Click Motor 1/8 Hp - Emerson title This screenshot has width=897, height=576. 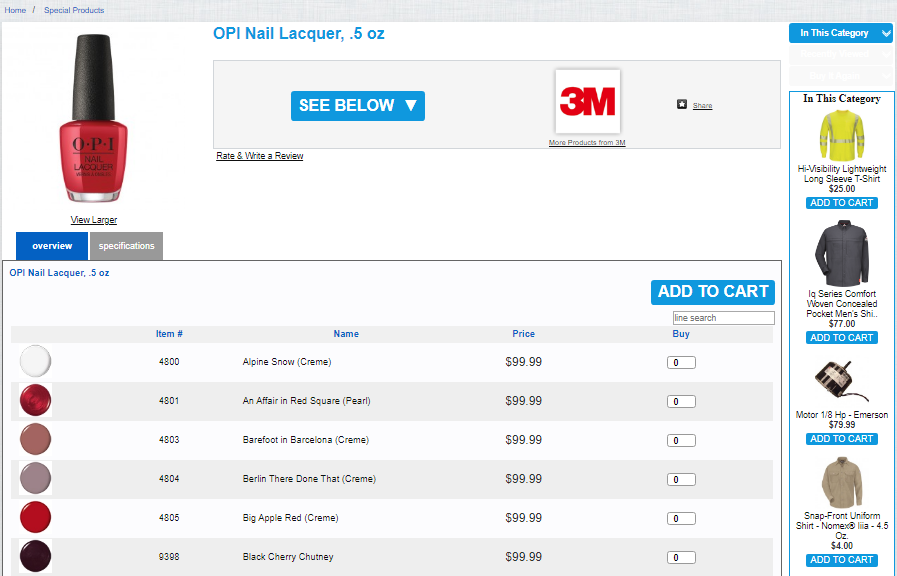pyautogui.click(x=842, y=415)
